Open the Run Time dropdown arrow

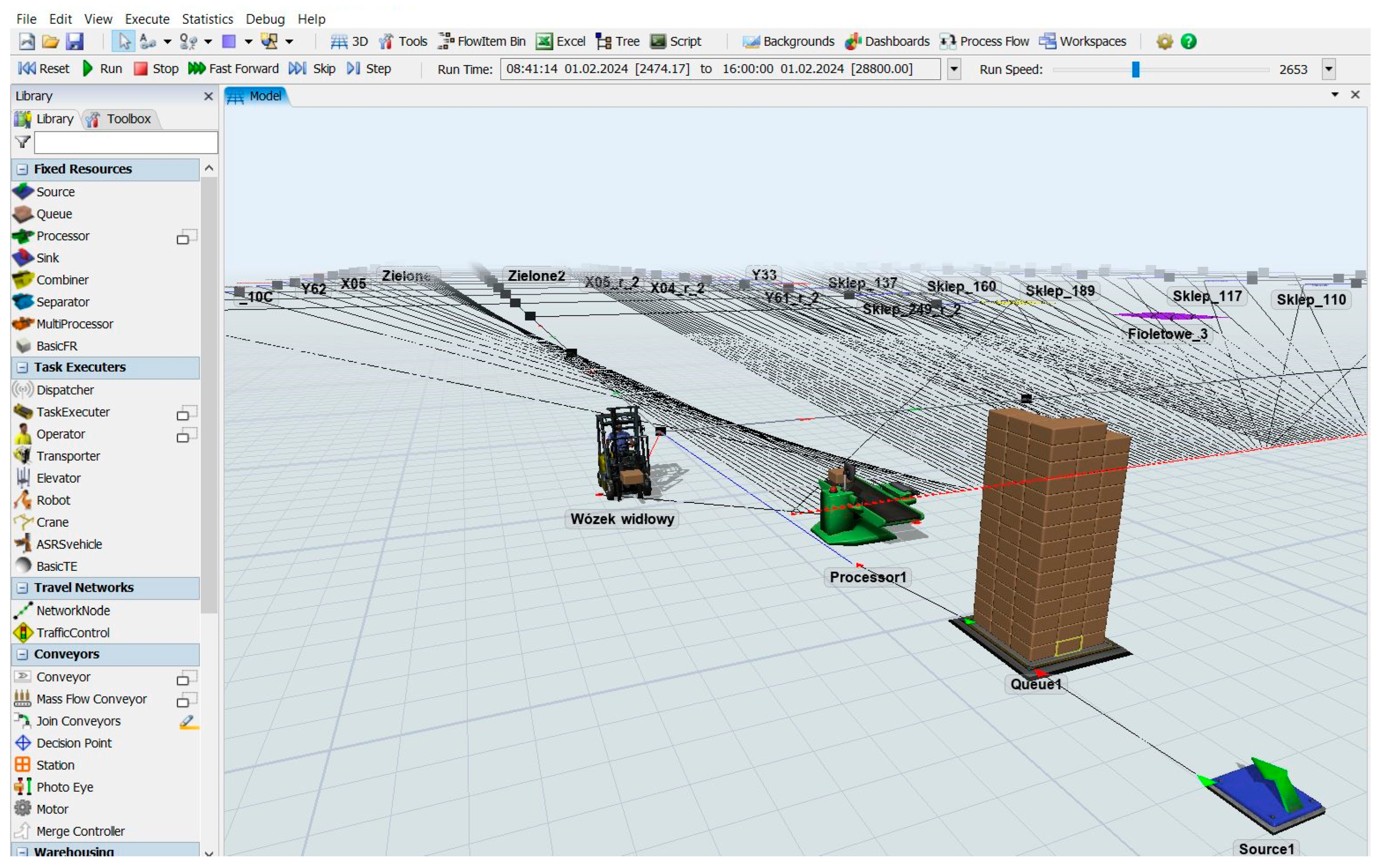[x=953, y=69]
